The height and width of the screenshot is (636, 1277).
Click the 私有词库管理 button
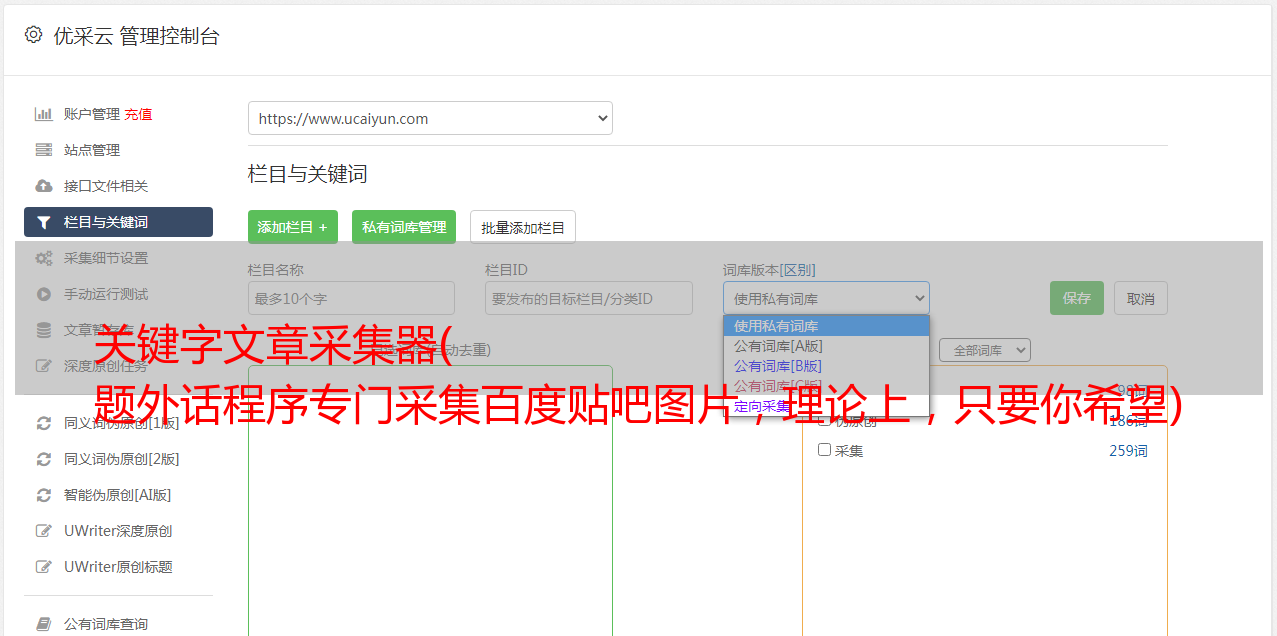pyautogui.click(x=404, y=227)
